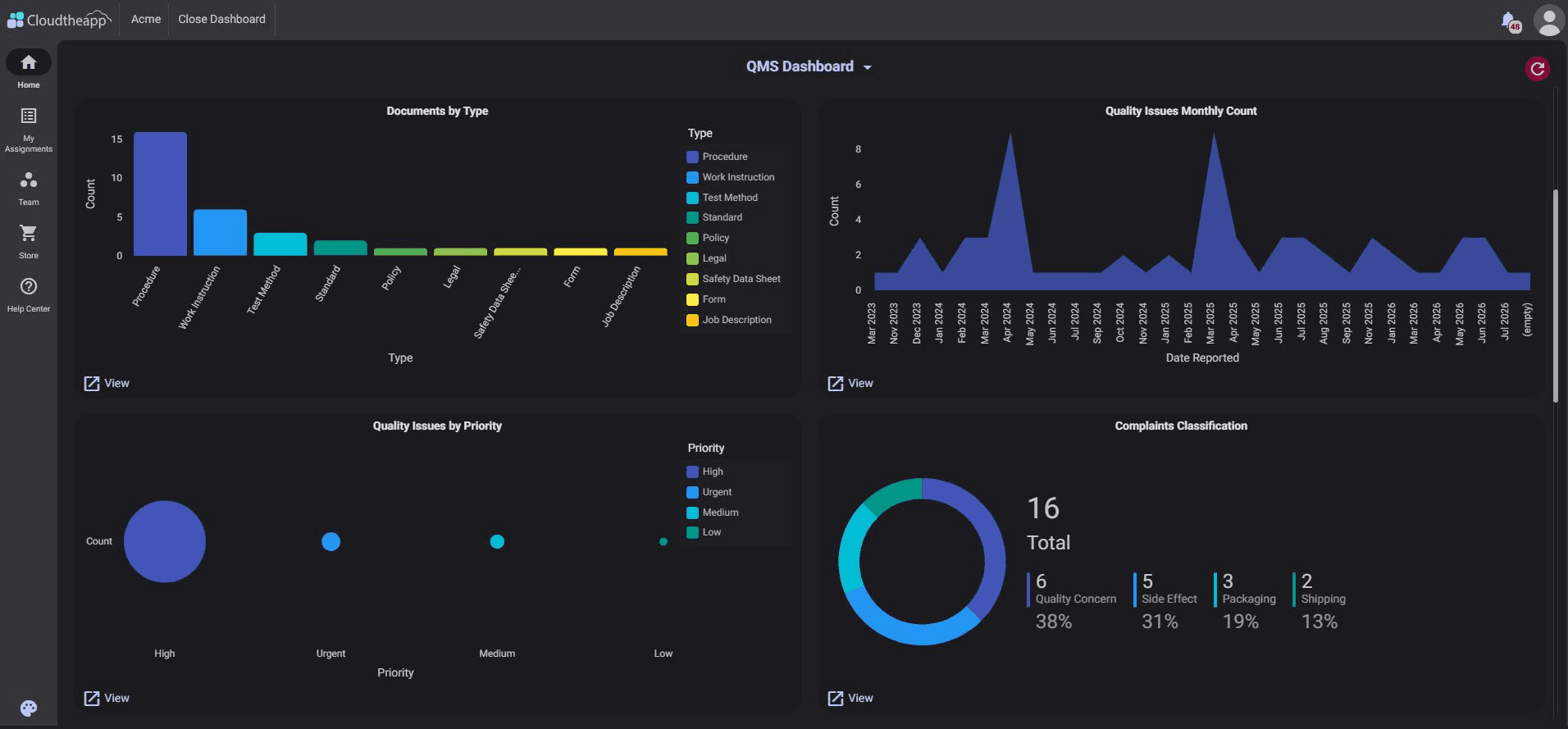Click the Shipping 13% stat
The image size is (1568, 729).
(x=1320, y=601)
